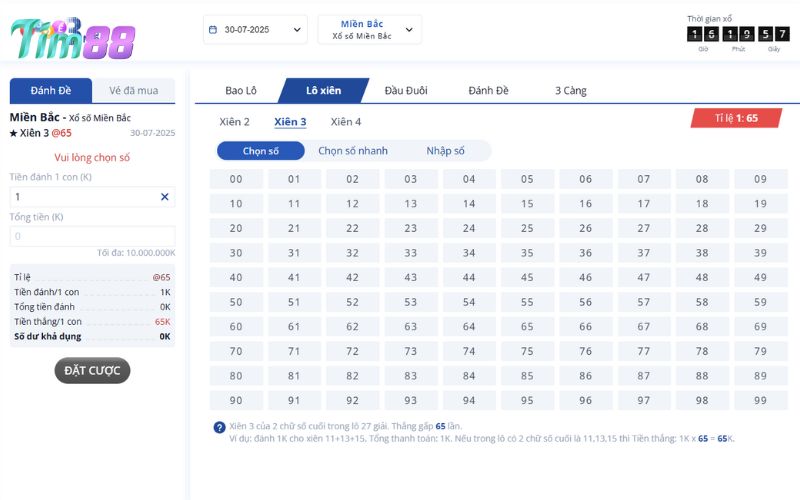Switch to the Đầu Đuôi tab
The height and width of the screenshot is (500, 800).
406,91
